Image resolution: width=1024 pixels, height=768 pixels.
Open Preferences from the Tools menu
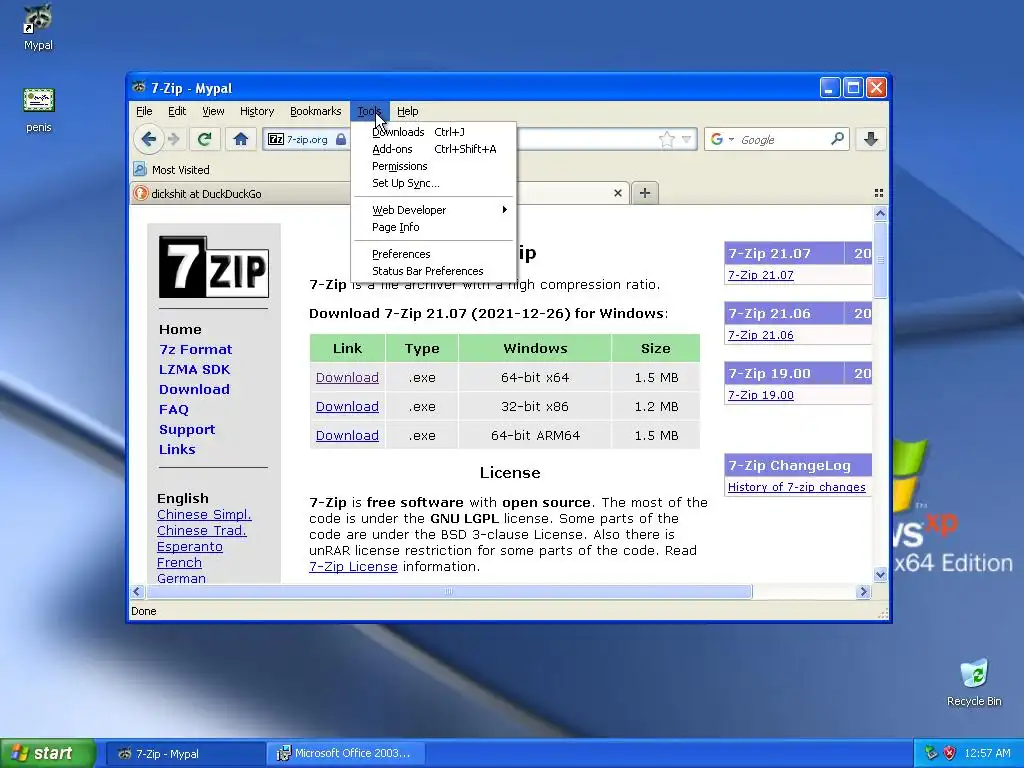point(433,253)
